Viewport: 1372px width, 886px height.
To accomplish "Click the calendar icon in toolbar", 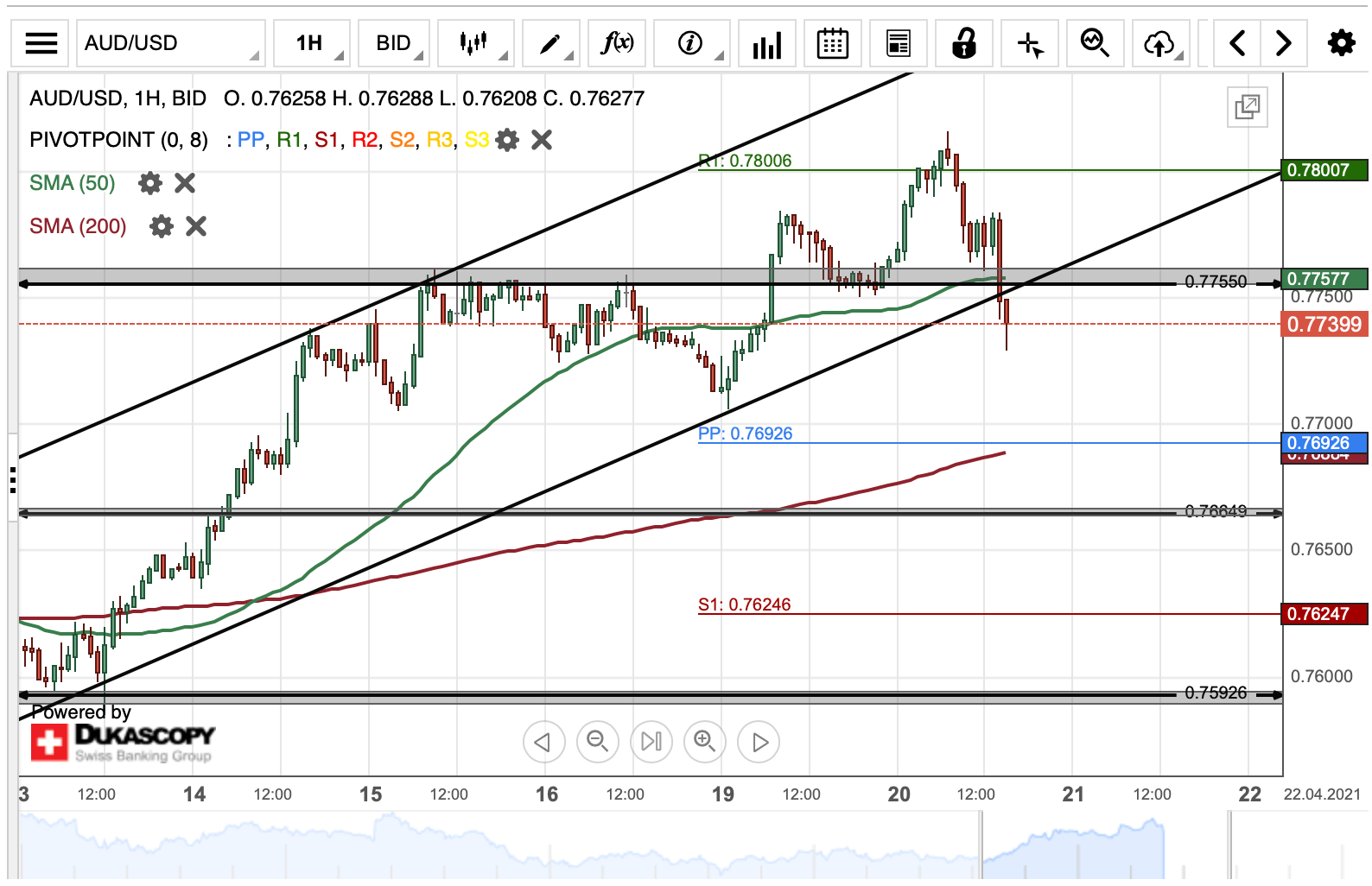I will pos(832,42).
